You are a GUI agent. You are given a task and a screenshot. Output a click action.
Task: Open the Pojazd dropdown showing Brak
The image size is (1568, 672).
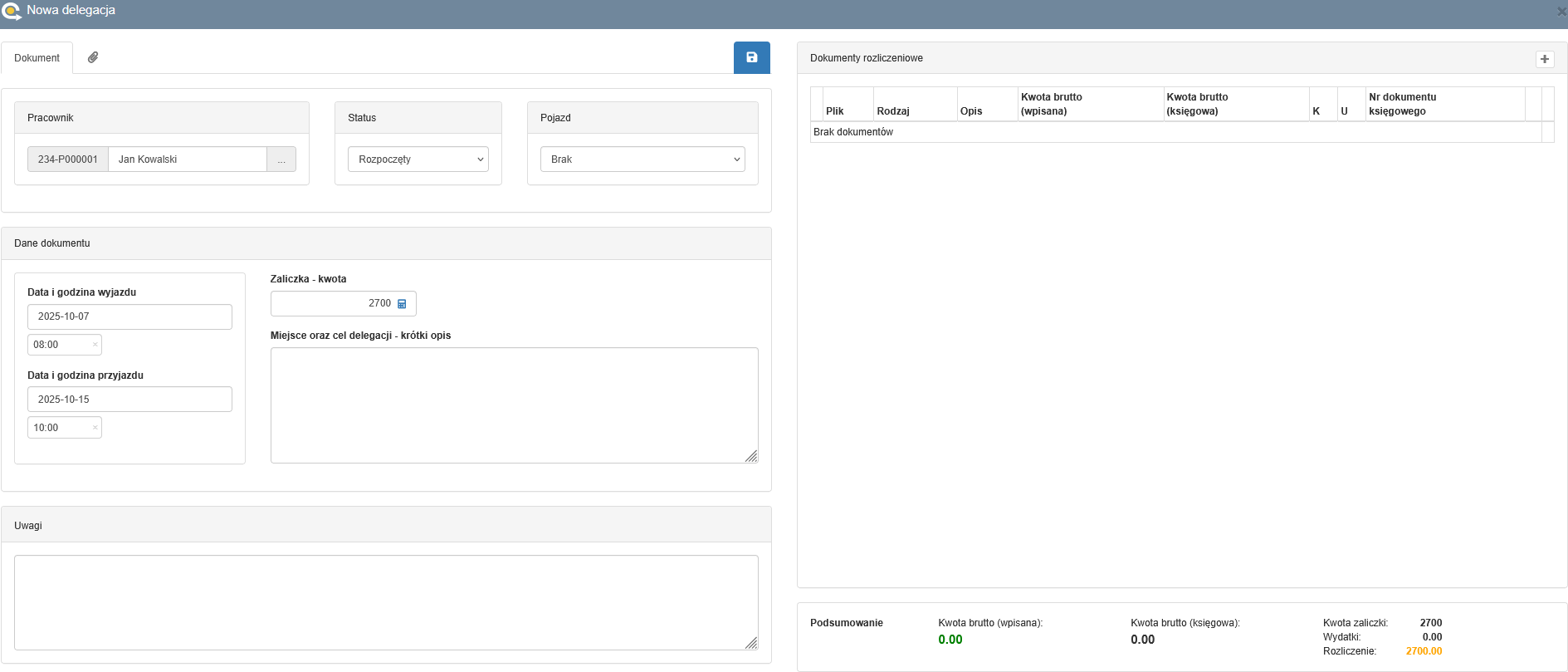coord(642,159)
